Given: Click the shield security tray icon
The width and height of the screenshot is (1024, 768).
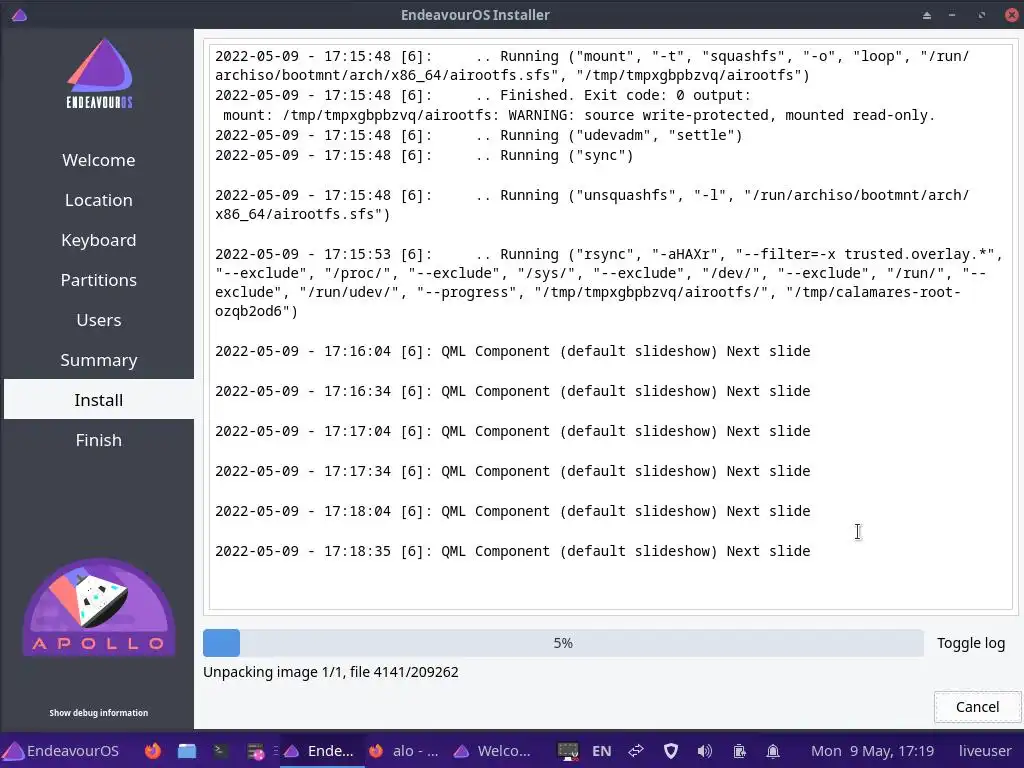Looking at the screenshot, I should coord(671,751).
